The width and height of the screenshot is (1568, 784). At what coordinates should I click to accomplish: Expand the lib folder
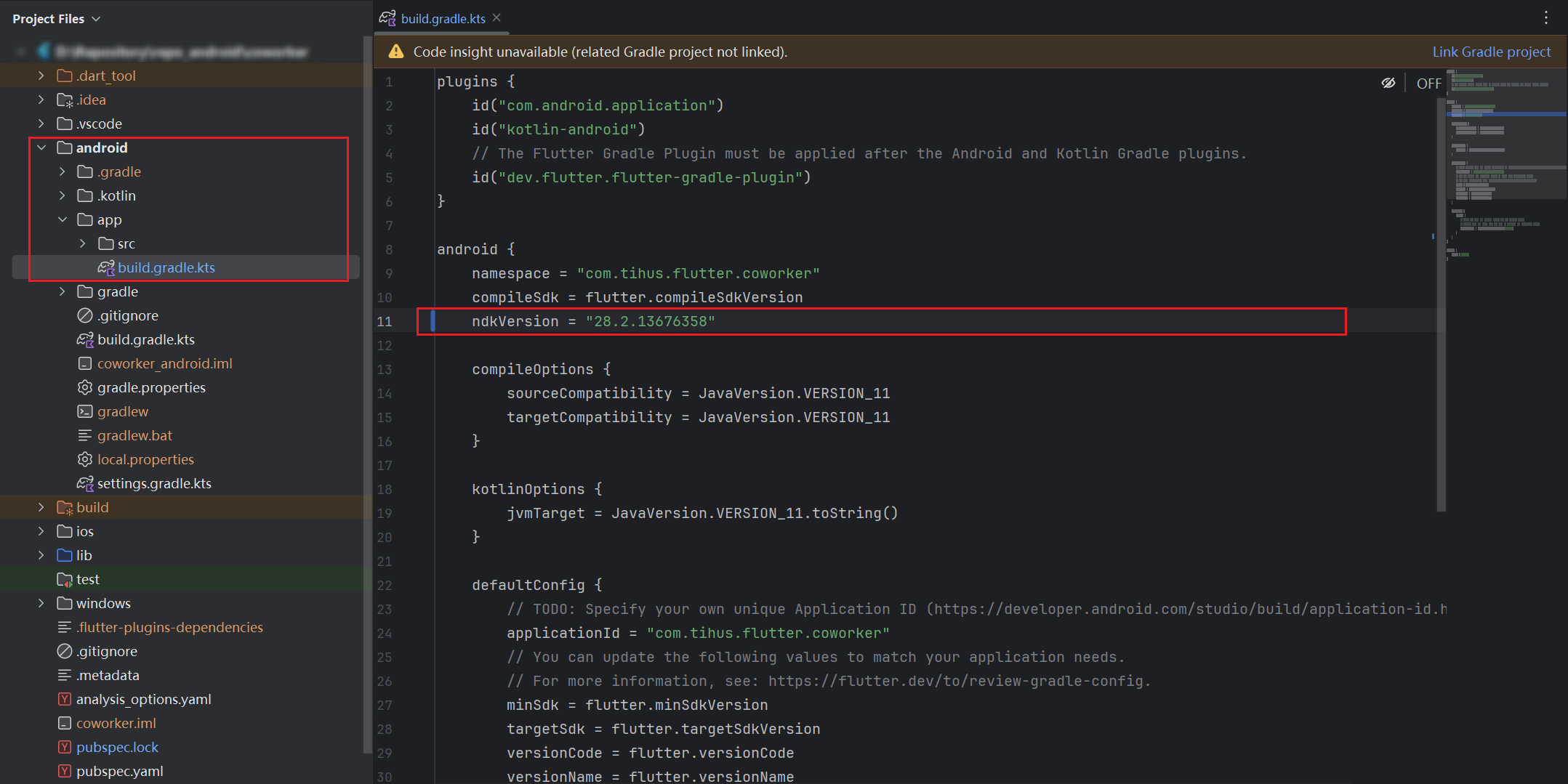pyautogui.click(x=41, y=555)
